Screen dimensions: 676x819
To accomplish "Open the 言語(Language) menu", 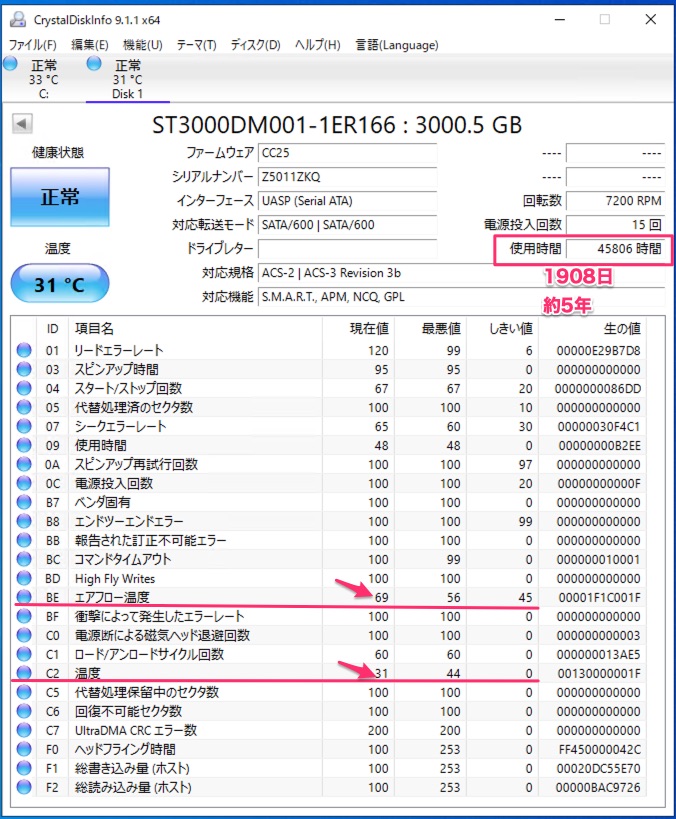I will click(397, 45).
